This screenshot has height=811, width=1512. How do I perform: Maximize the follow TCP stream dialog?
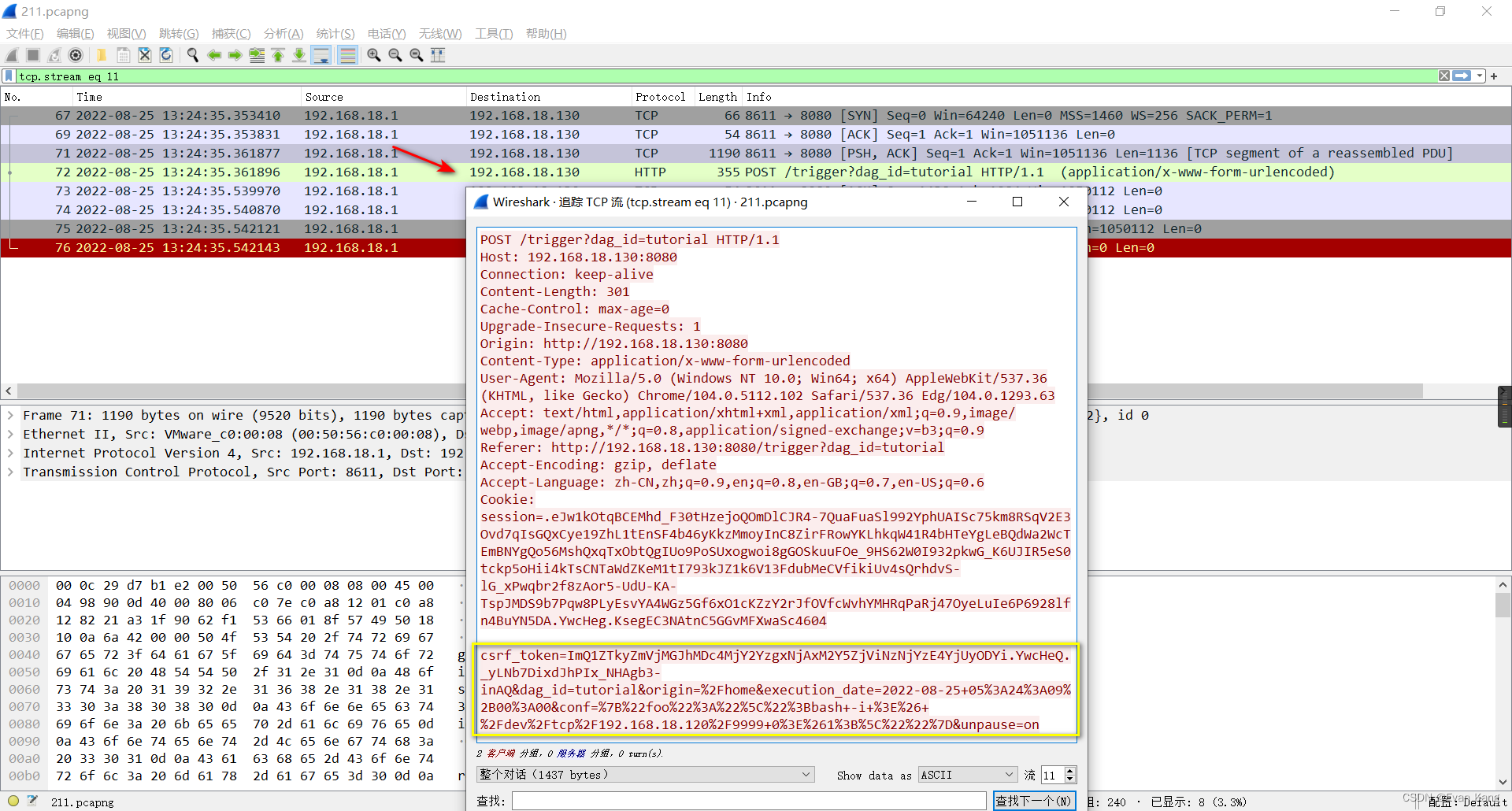(1017, 202)
